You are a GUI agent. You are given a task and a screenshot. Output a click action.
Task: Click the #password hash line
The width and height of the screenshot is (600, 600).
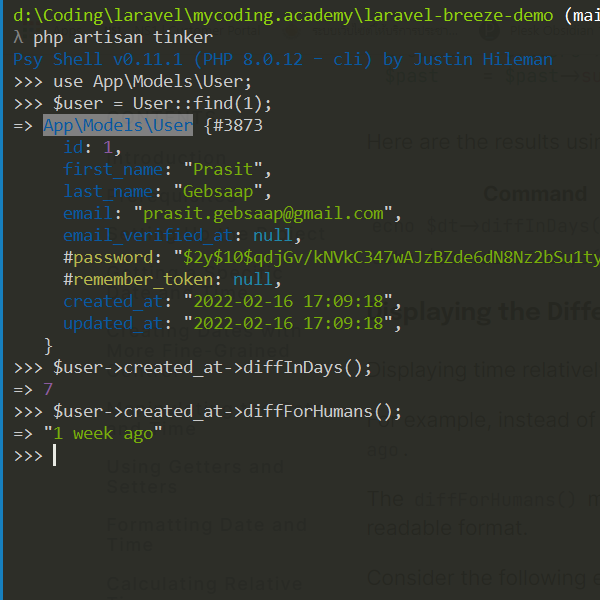(331, 258)
